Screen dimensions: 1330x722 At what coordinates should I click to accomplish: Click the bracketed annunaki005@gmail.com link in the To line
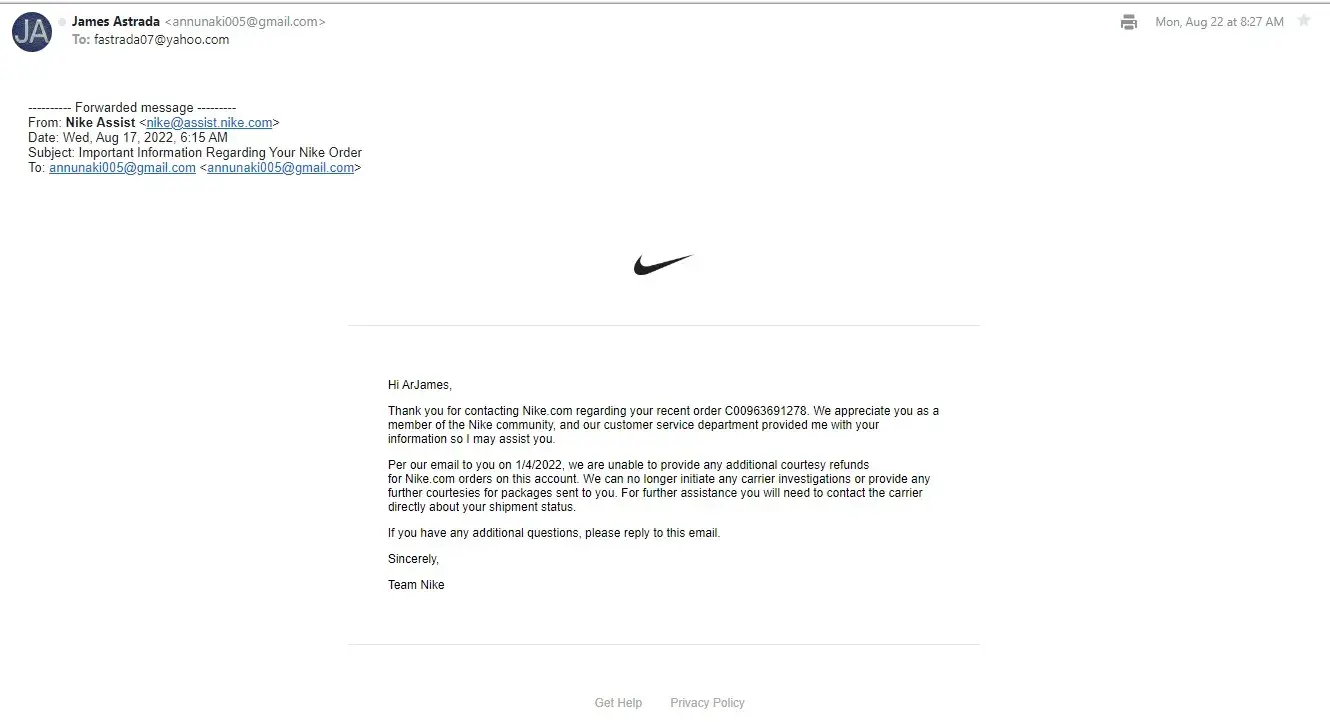pyautogui.click(x=281, y=168)
